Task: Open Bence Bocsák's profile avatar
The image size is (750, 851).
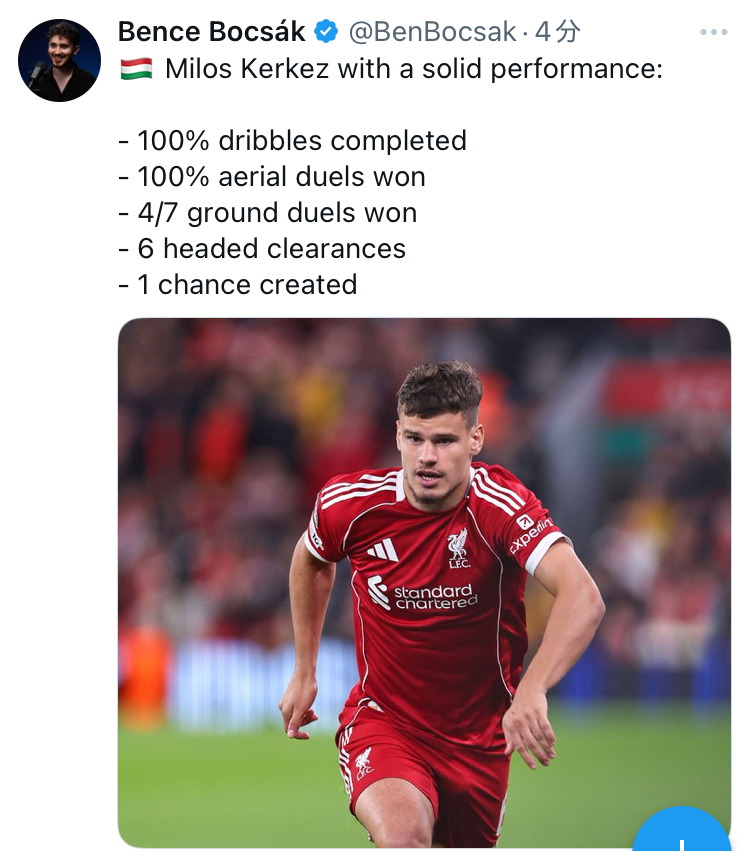Action: point(59,60)
